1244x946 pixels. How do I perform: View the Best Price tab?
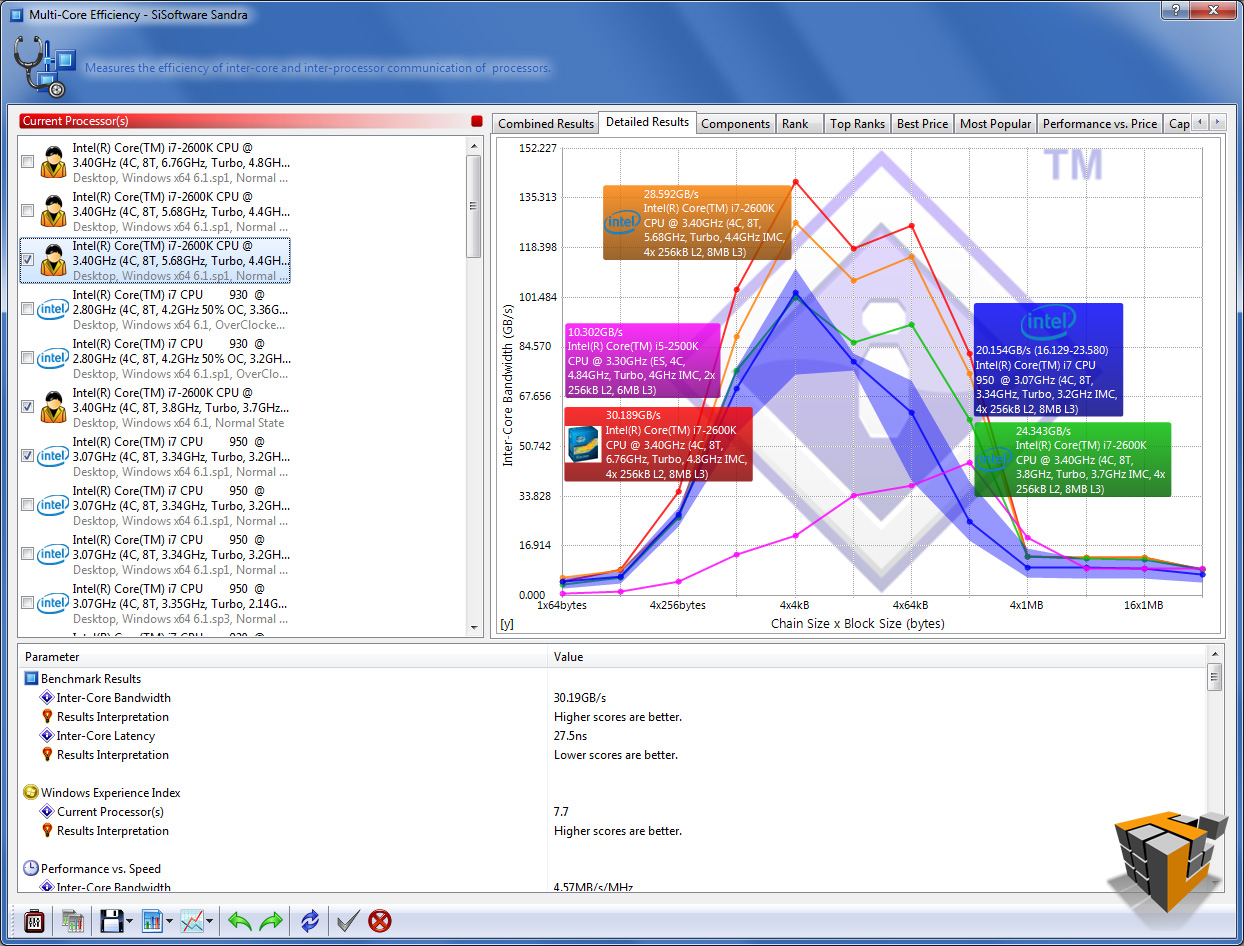[x=922, y=124]
